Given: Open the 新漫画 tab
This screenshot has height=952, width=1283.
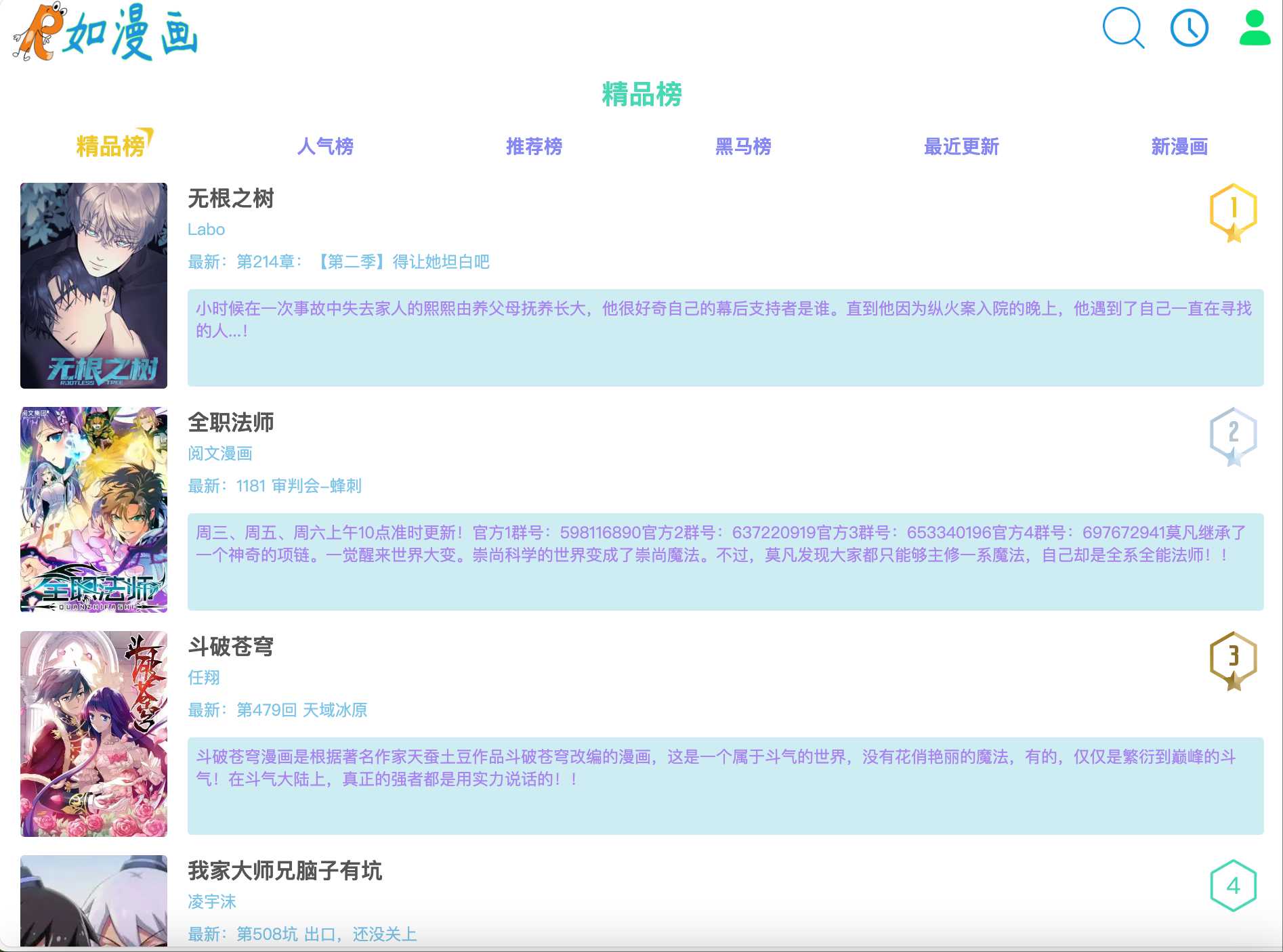Looking at the screenshot, I should (1181, 146).
